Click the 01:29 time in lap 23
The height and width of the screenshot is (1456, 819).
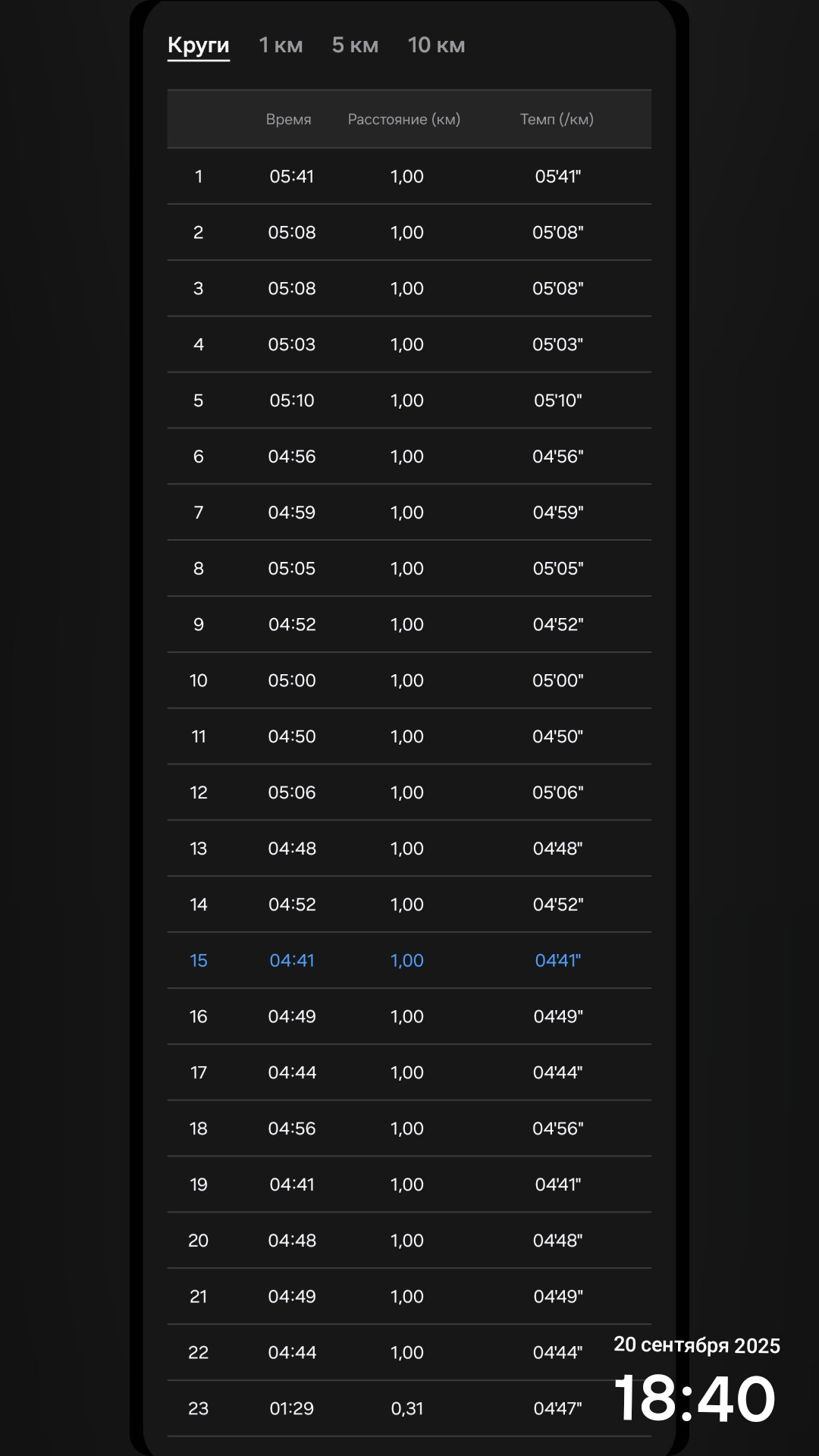click(x=292, y=1408)
